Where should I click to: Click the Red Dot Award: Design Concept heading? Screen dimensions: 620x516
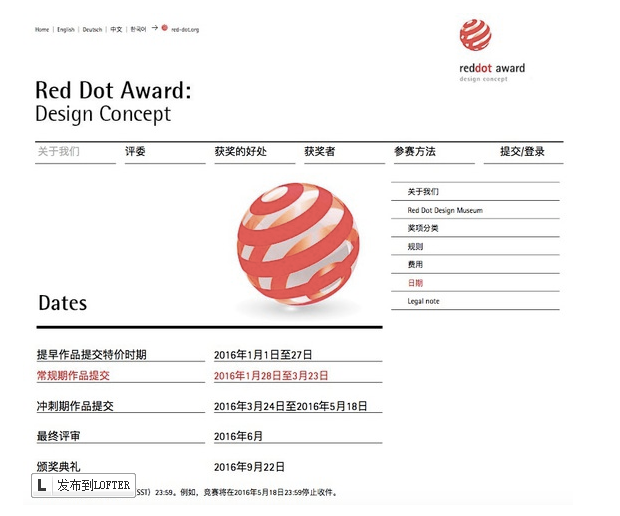coord(113,102)
